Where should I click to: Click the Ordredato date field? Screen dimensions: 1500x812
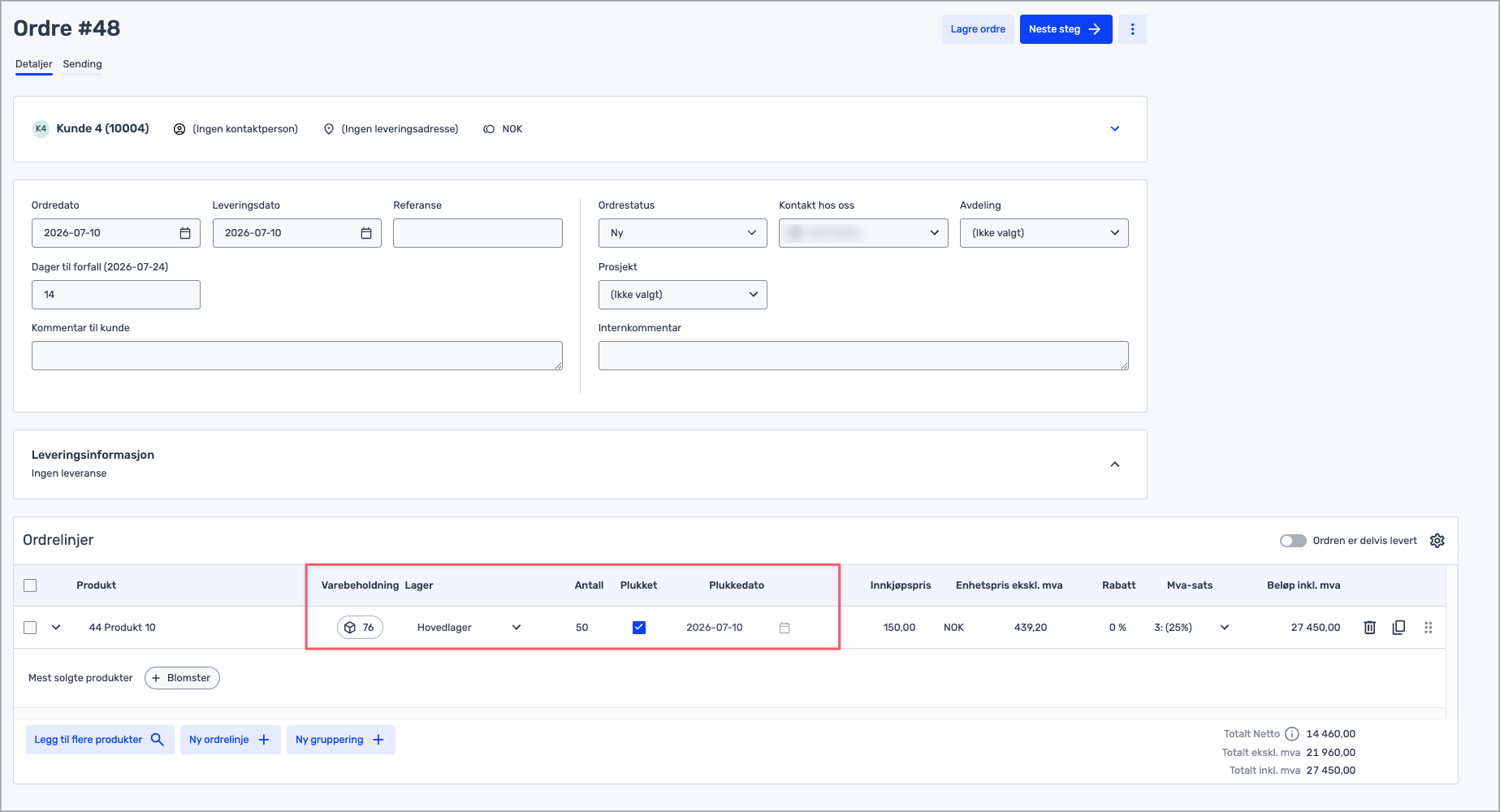(116, 233)
